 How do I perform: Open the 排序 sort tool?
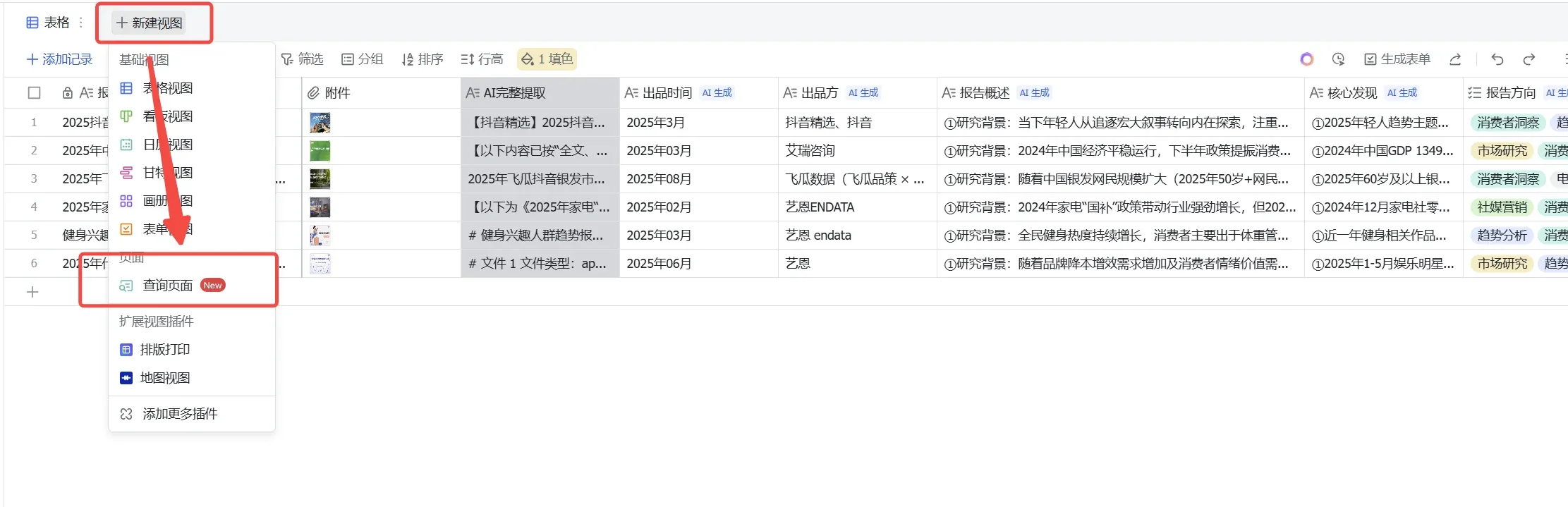(422, 59)
